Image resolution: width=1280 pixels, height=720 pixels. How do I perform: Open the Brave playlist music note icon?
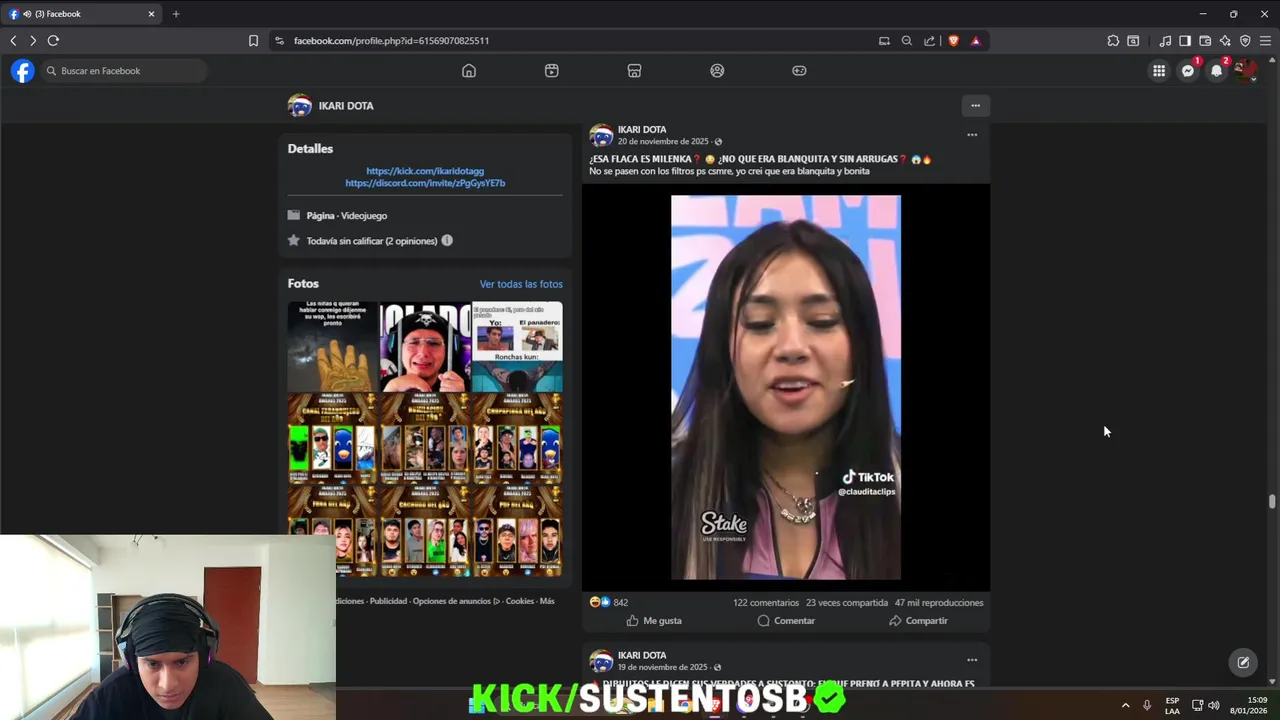pyautogui.click(x=1165, y=41)
